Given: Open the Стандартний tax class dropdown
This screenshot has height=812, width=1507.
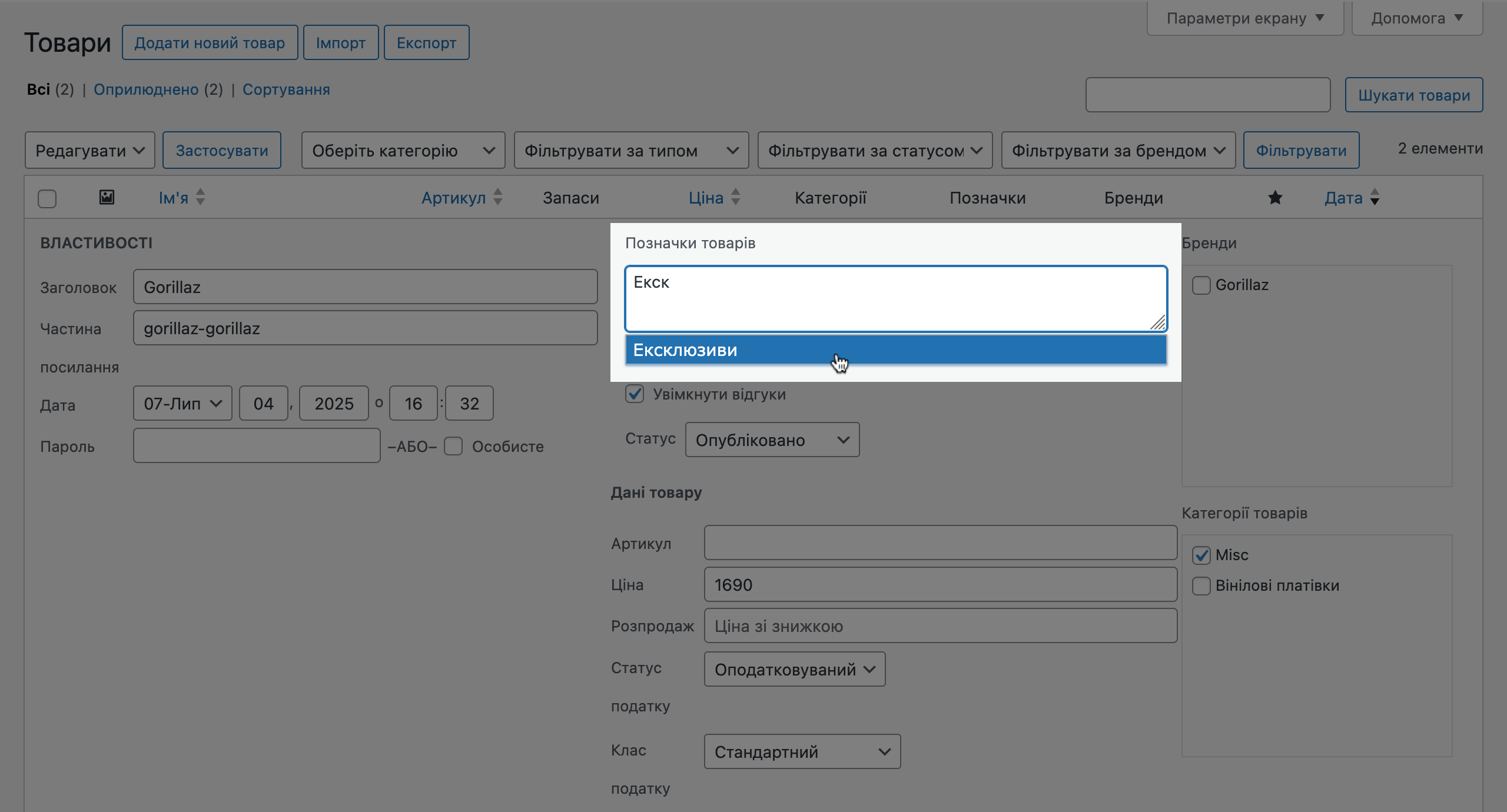Looking at the screenshot, I should coord(802,752).
